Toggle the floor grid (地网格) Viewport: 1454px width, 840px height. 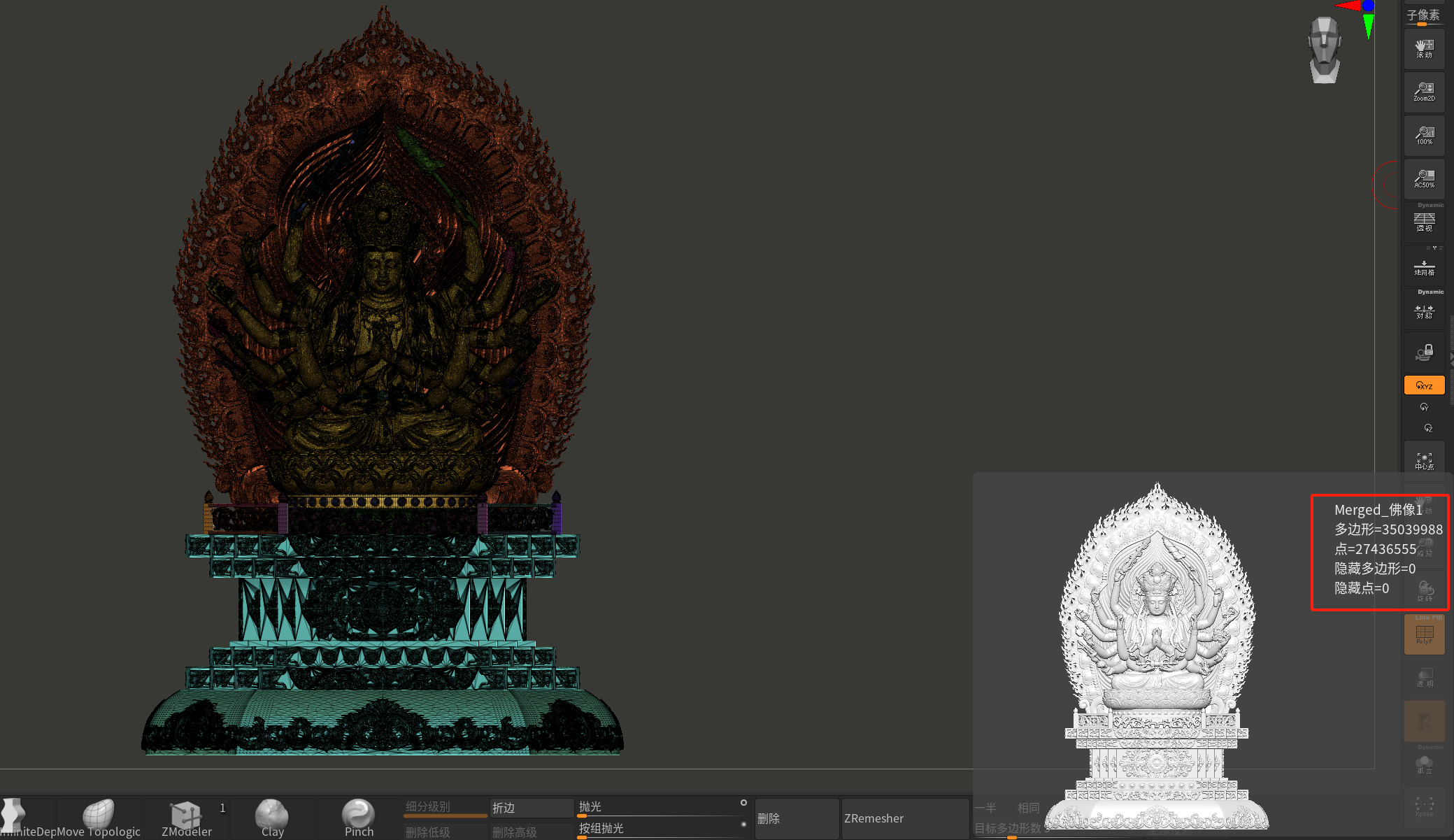point(1424,266)
